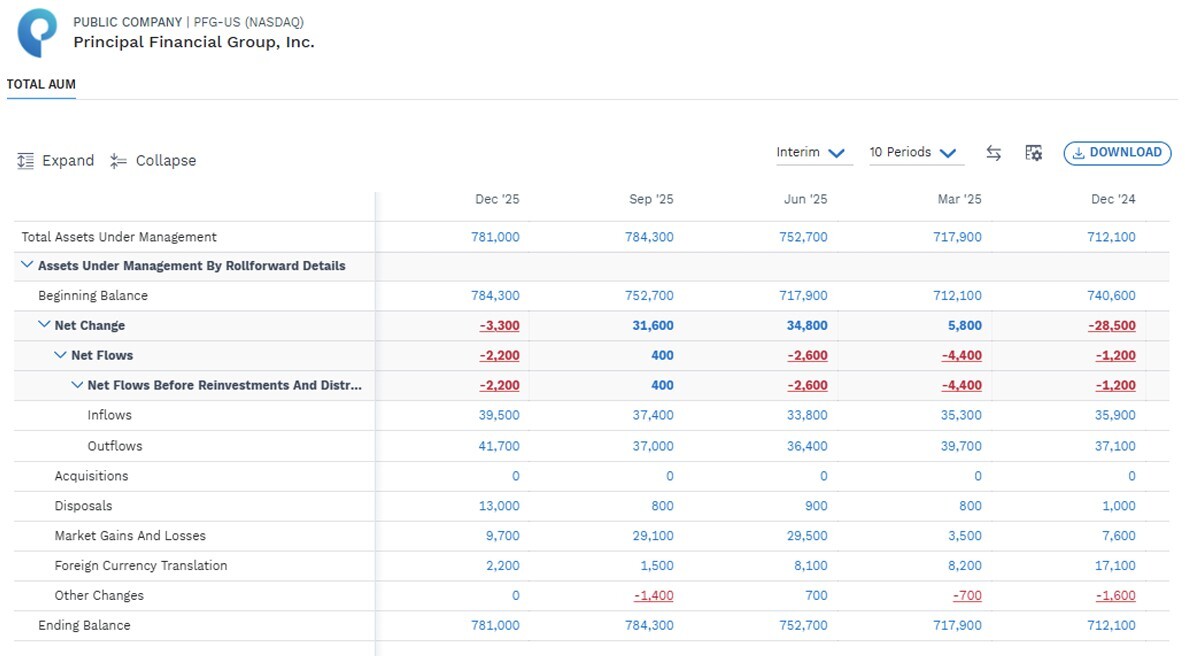This screenshot has width=1185, height=656.
Task: Select the TOTAL AUM tab
Action: click(x=42, y=85)
